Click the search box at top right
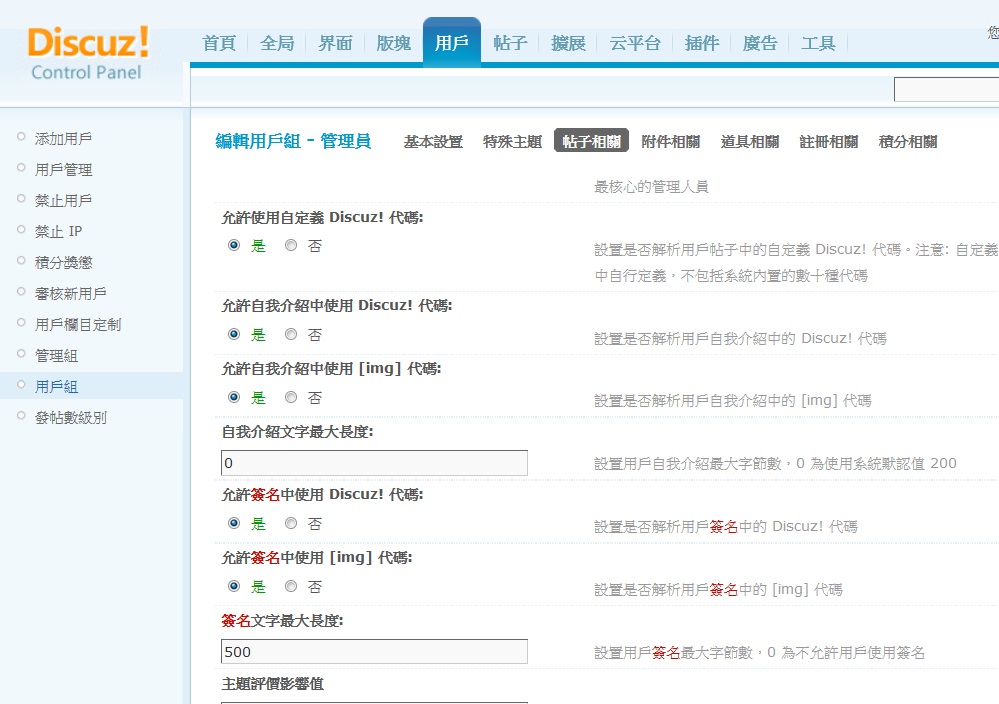999x704 pixels. [946, 89]
